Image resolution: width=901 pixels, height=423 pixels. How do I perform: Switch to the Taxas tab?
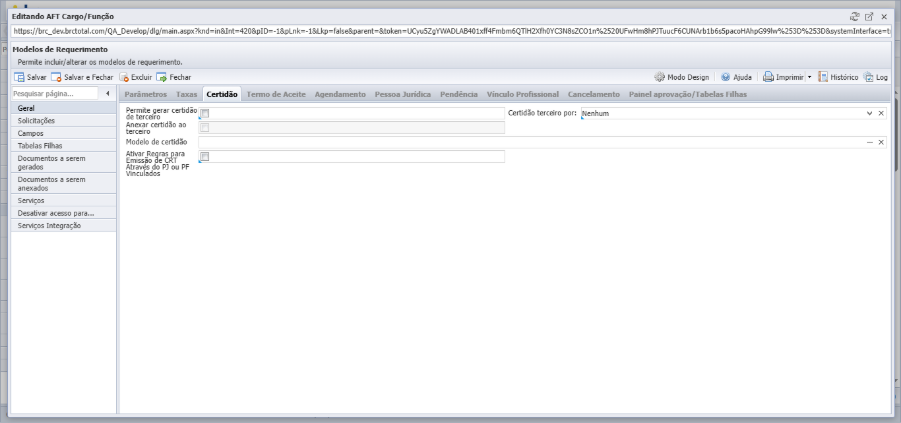(186, 94)
